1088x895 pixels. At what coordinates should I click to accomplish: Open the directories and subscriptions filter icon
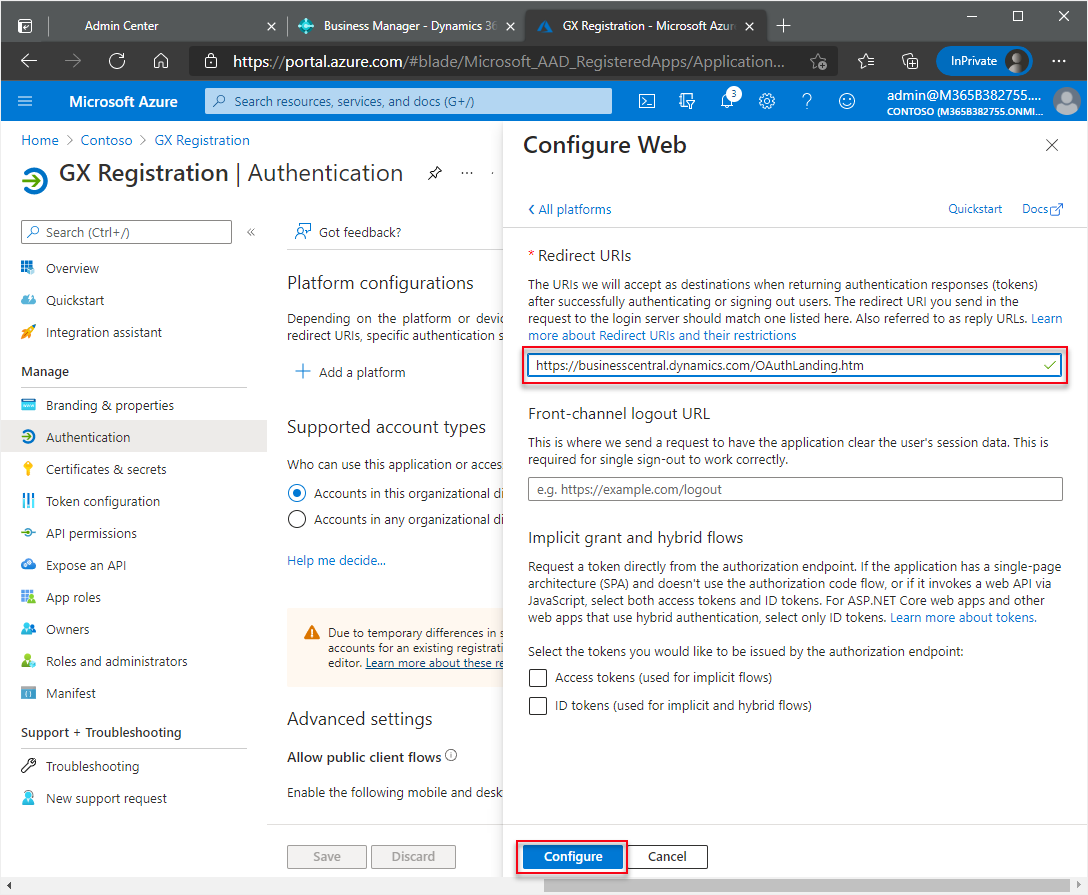(x=687, y=101)
